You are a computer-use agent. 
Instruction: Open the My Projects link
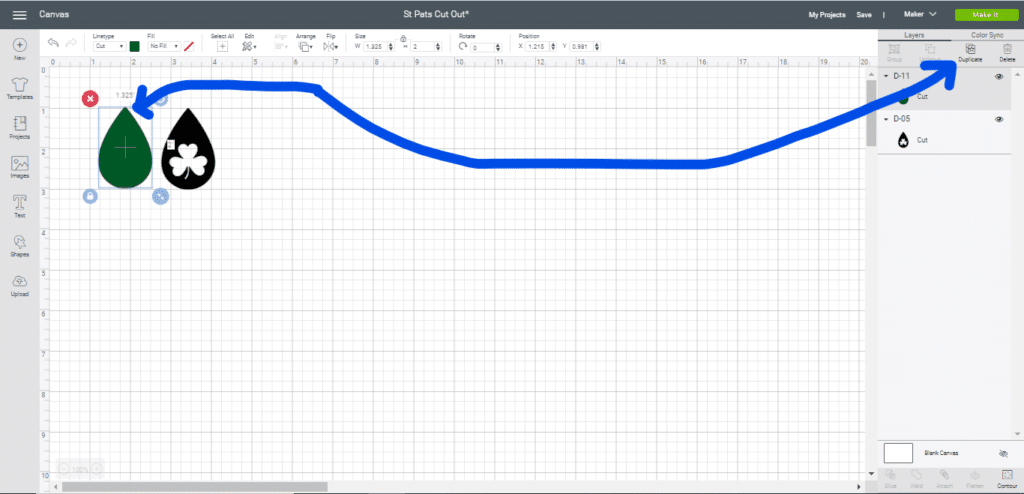(x=826, y=15)
